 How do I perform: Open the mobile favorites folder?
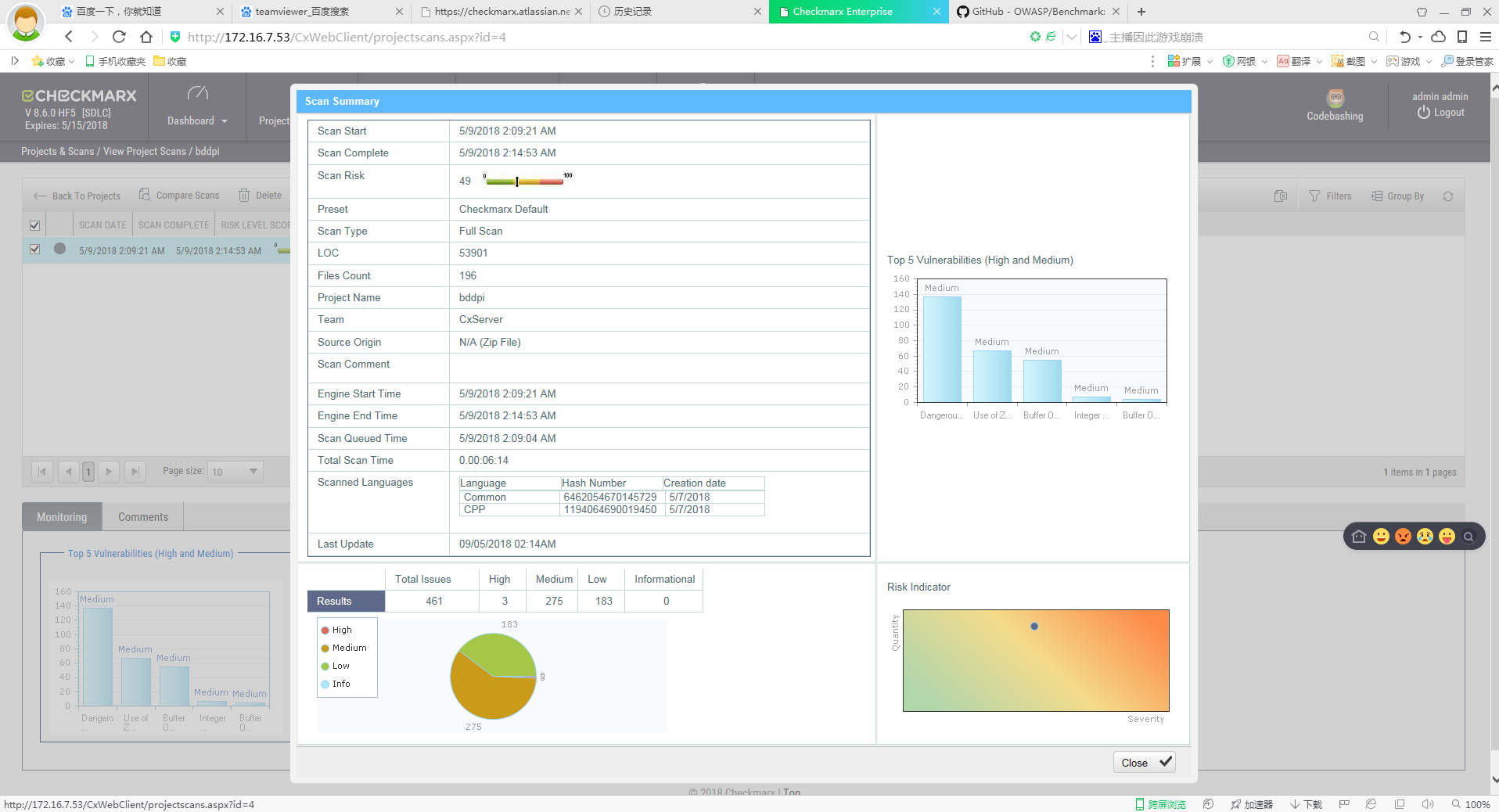[116, 61]
